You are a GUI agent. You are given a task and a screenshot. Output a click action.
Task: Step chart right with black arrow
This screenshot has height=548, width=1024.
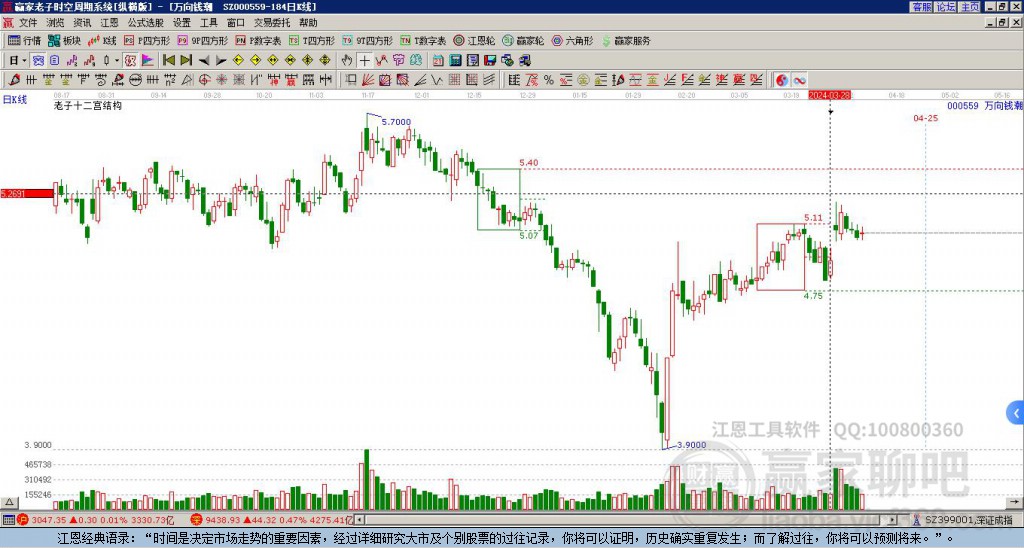(221, 60)
